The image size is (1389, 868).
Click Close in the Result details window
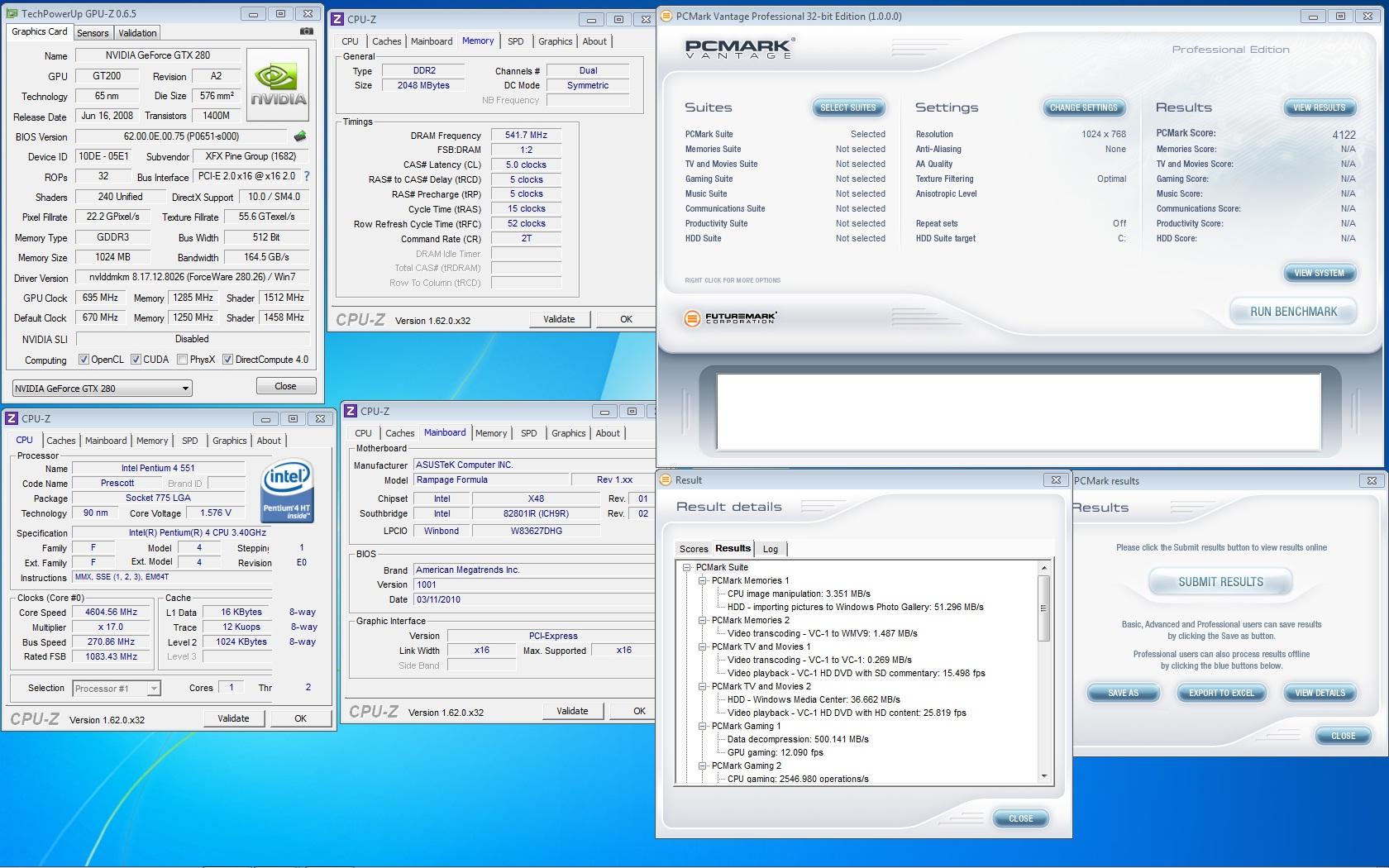1020,818
